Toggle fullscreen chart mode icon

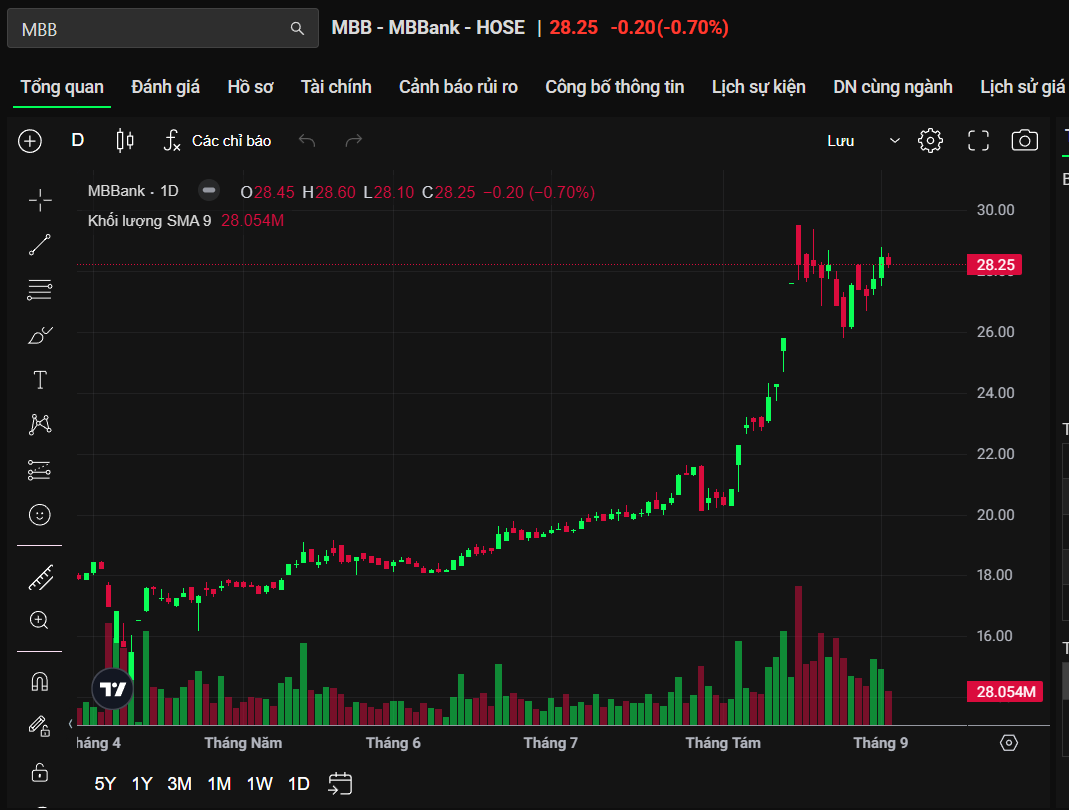[x=978, y=141]
